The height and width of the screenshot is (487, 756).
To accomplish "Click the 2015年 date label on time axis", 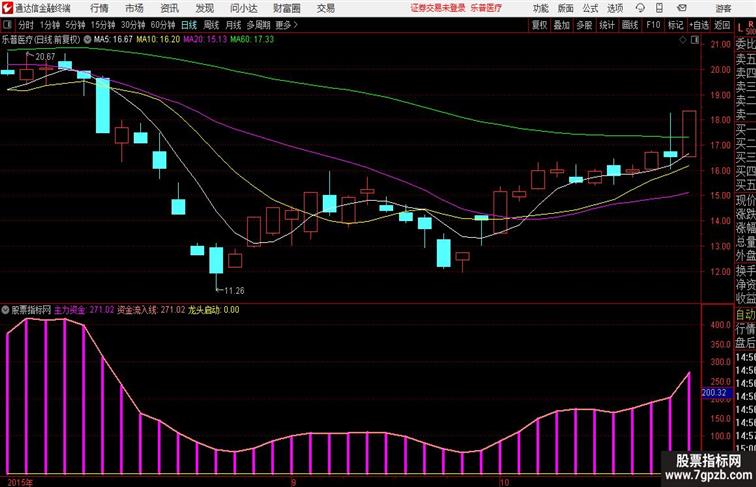I will click(20, 482).
